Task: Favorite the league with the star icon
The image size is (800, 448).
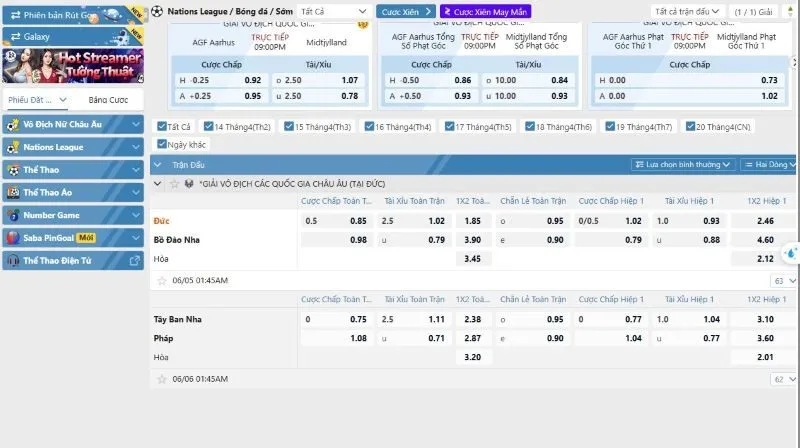Action: click(174, 184)
